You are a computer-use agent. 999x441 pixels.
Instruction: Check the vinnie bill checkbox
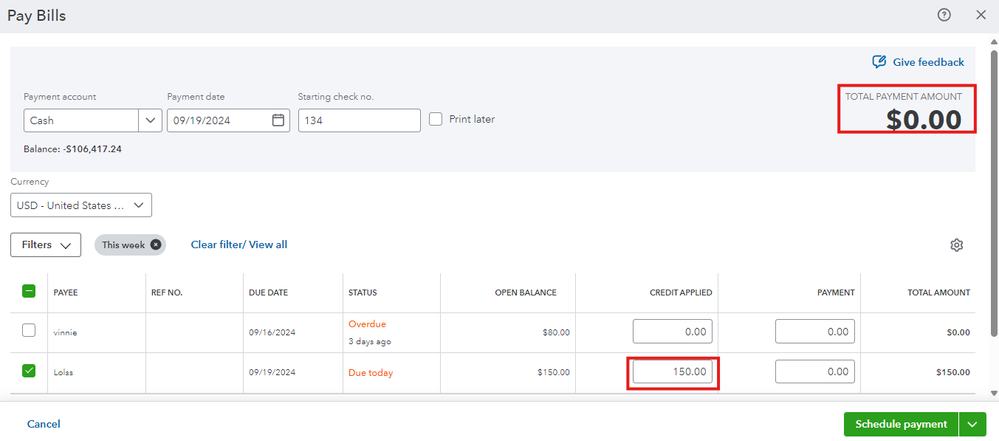(28, 331)
